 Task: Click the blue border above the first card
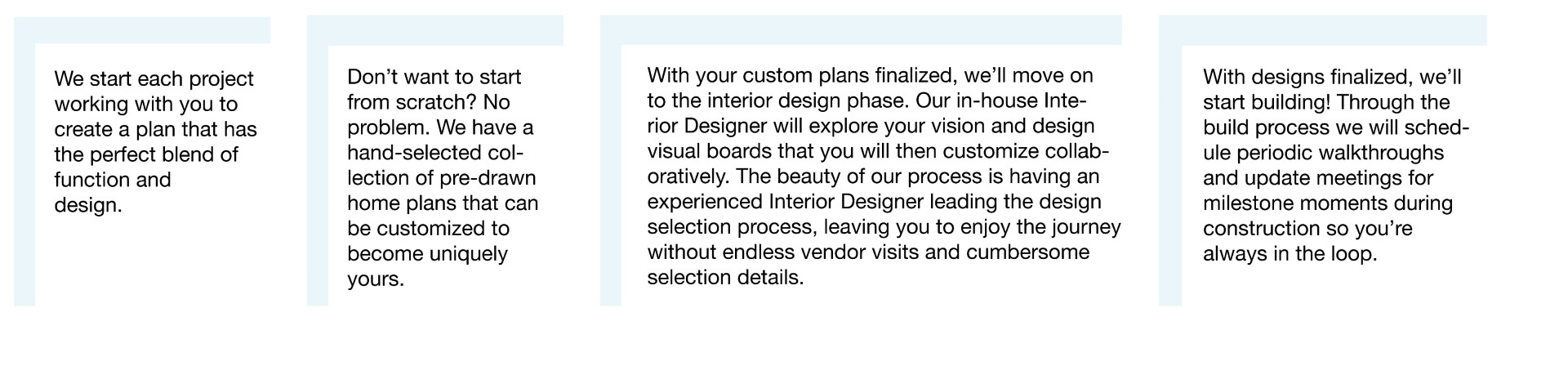[142, 30]
